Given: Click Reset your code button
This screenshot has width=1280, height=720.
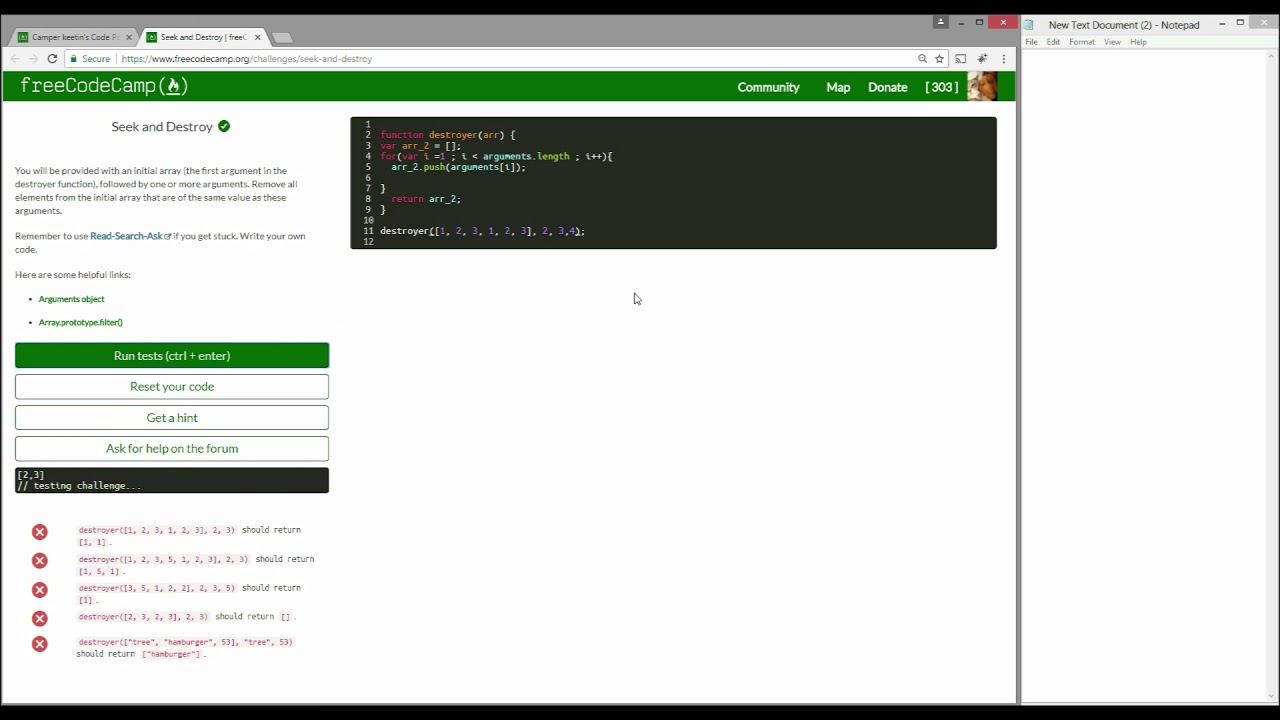Looking at the screenshot, I should (172, 386).
